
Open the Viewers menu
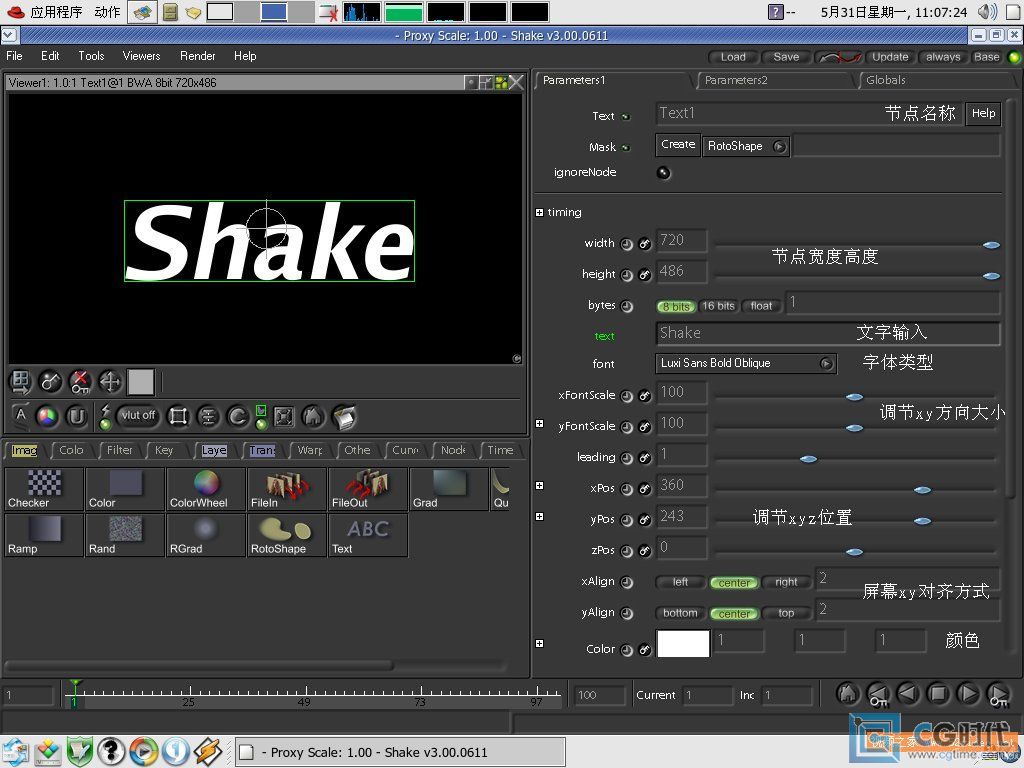[141, 56]
